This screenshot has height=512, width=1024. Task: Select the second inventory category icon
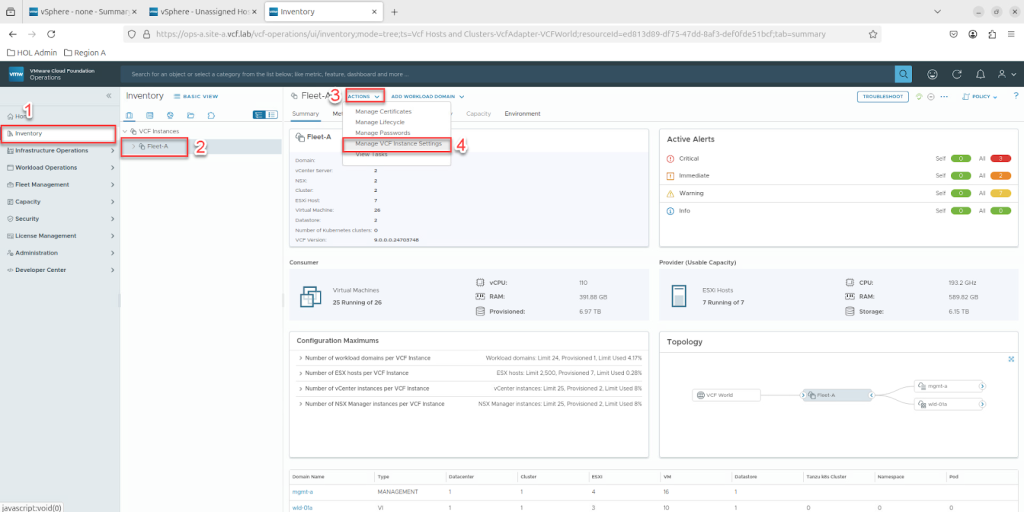point(150,115)
